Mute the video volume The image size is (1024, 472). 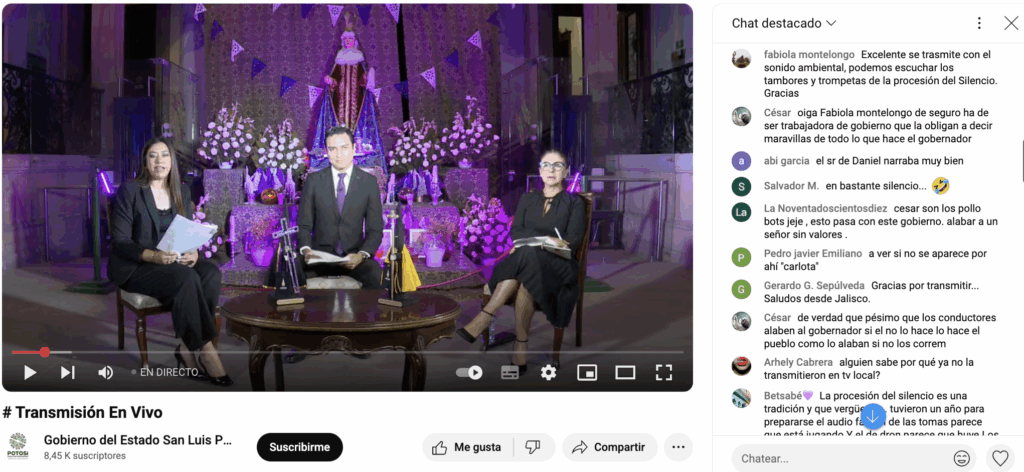point(105,372)
